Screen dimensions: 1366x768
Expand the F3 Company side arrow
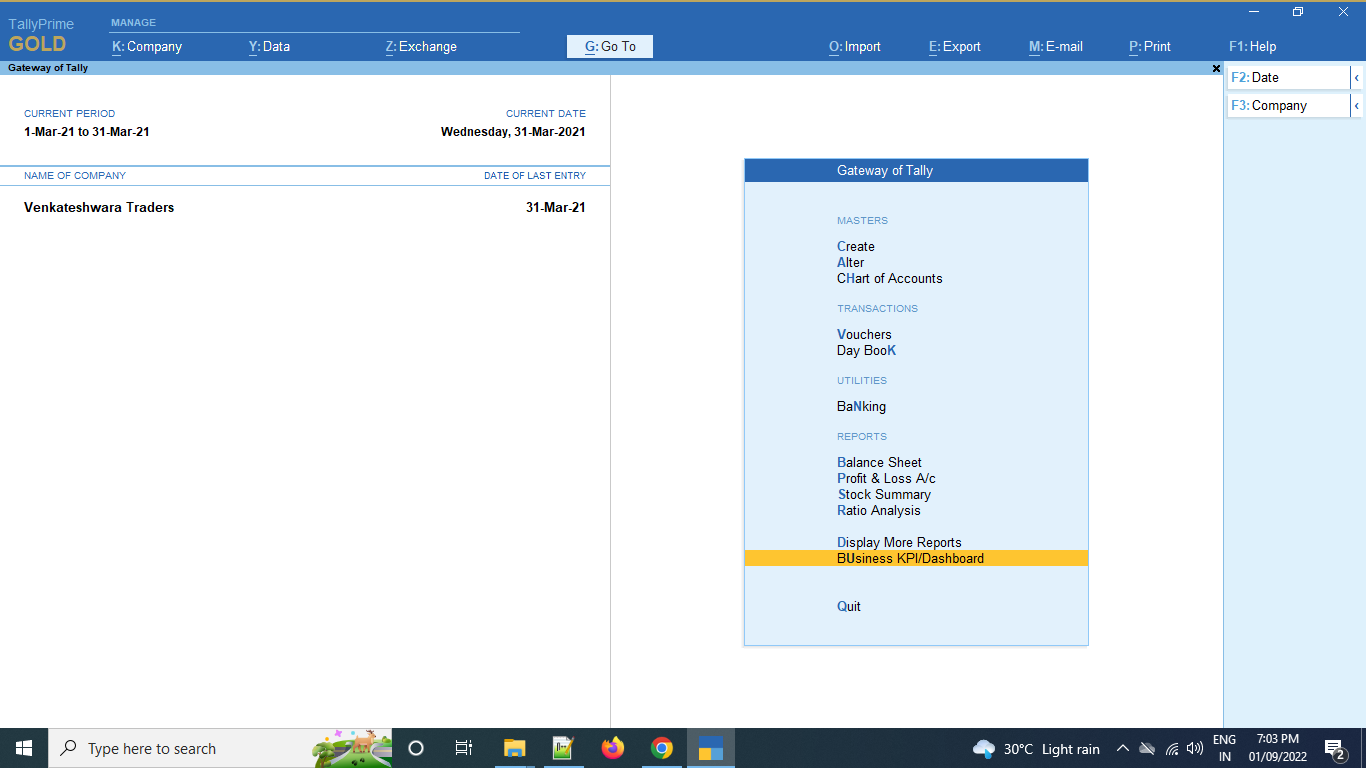pyautogui.click(x=1356, y=106)
